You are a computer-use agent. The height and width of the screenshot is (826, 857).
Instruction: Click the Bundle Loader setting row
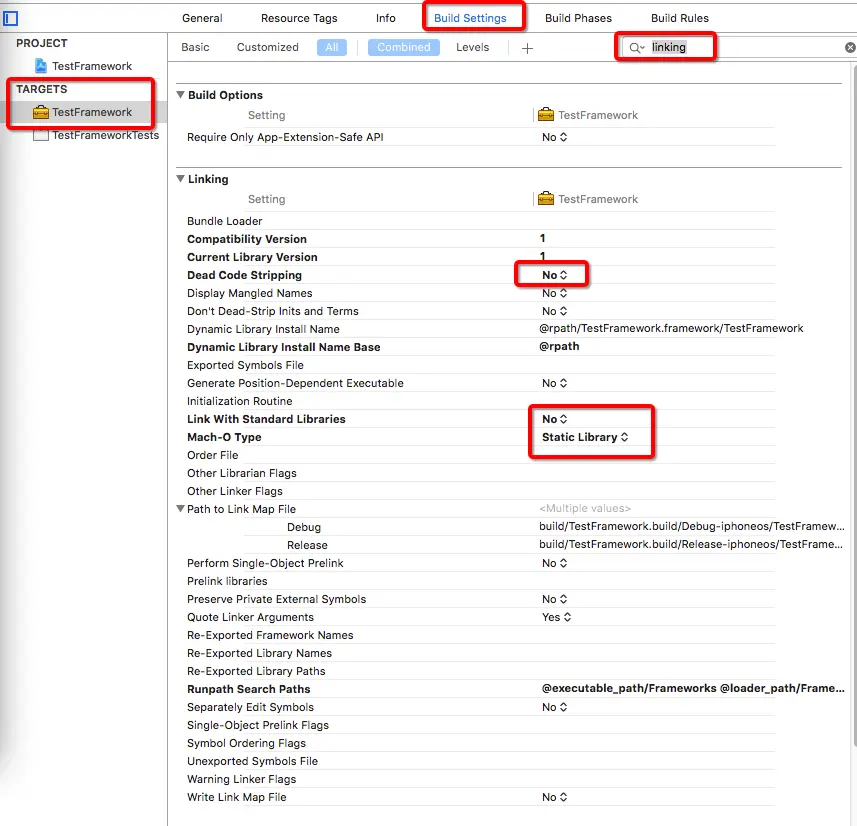tap(480, 221)
